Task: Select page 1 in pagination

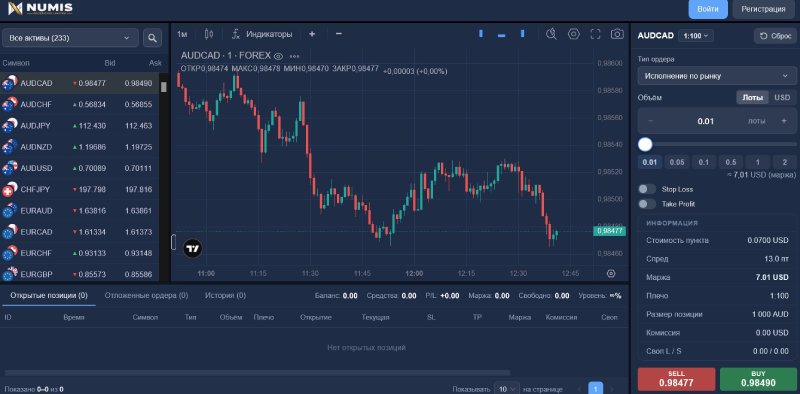Action: pyautogui.click(x=595, y=389)
